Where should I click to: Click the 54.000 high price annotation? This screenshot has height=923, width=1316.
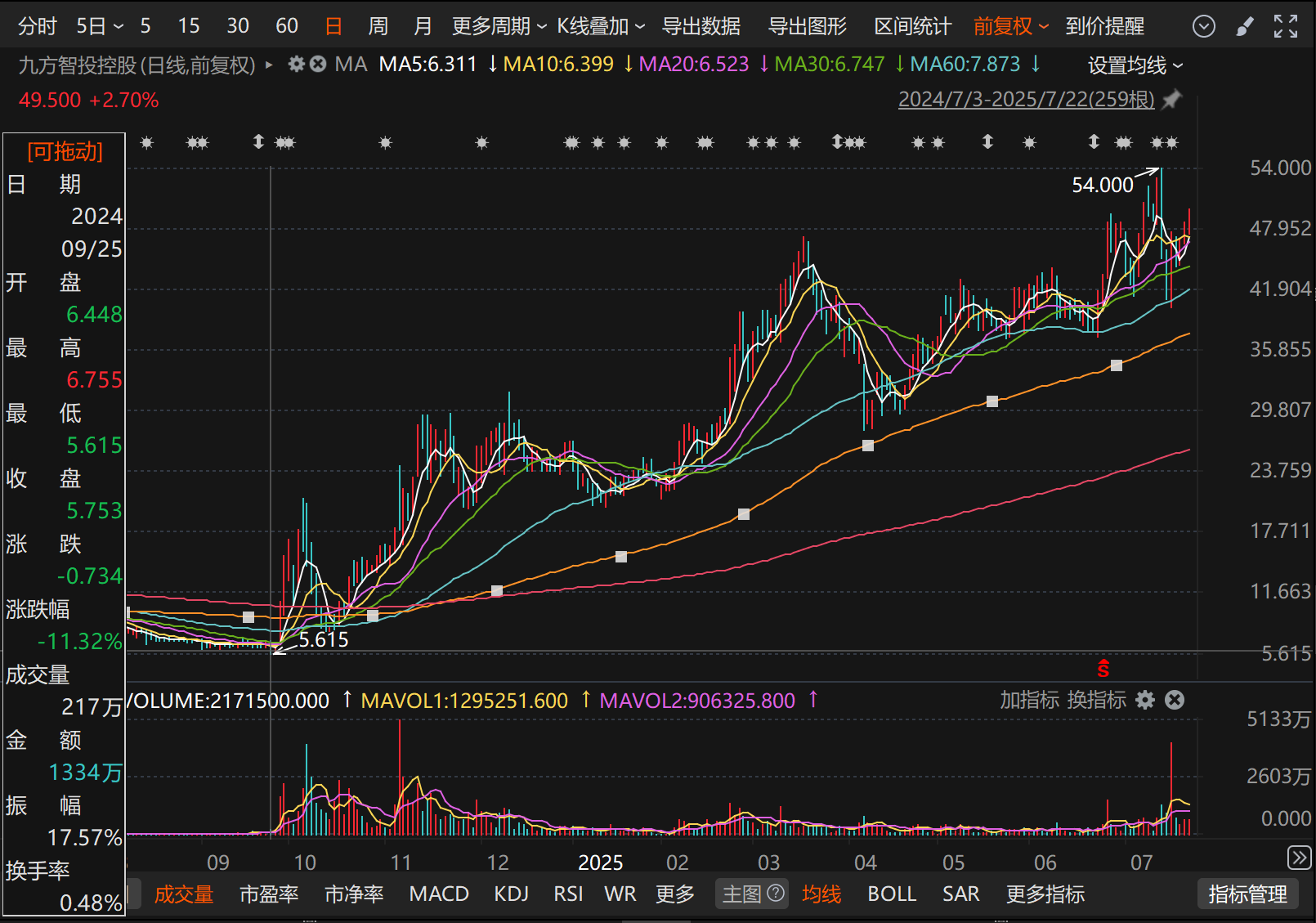pyautogui.click(x=1103, y=185)
